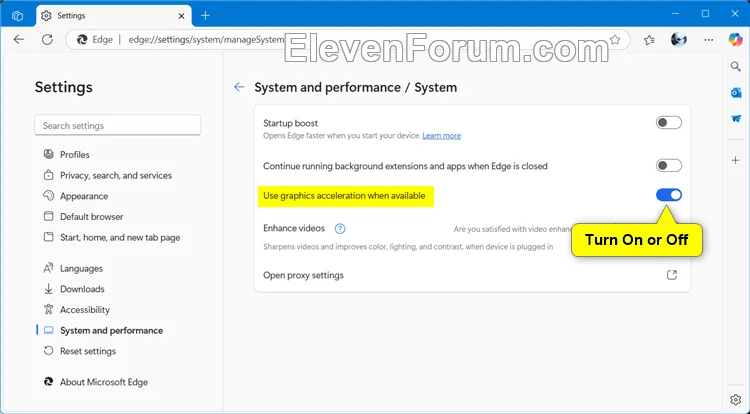The image size is (750, 414).
Task: Click back arrow beside System and performance
Action: point(239,87)
